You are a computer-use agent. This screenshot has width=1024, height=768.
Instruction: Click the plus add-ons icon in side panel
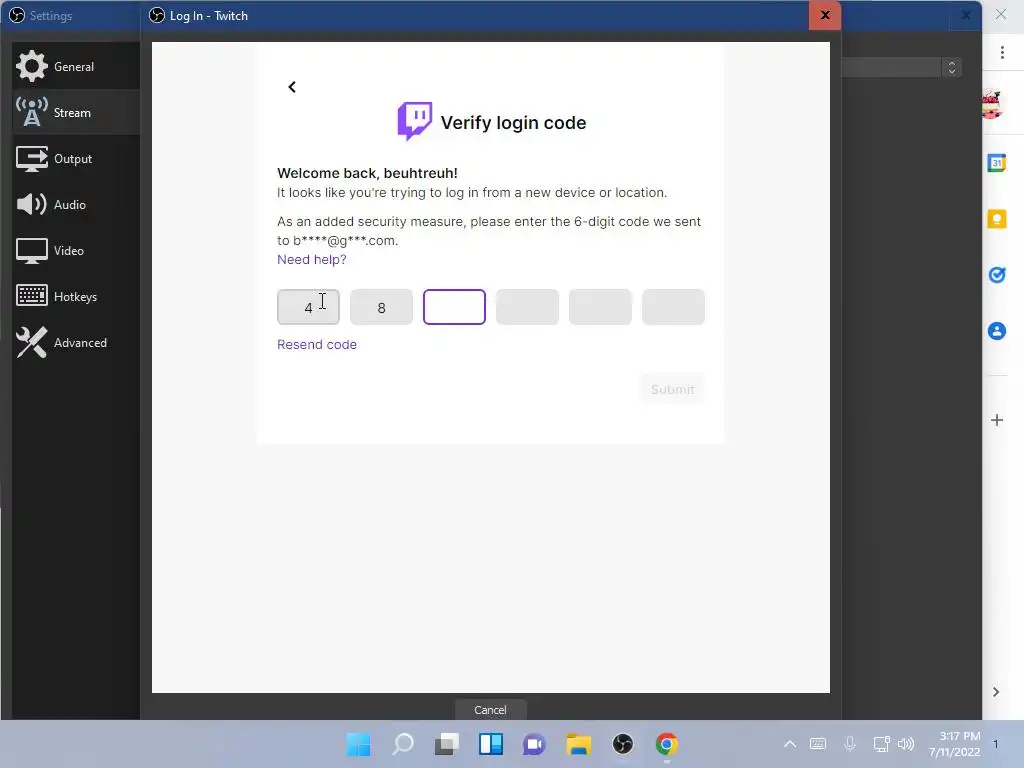(x=997, y=420)
